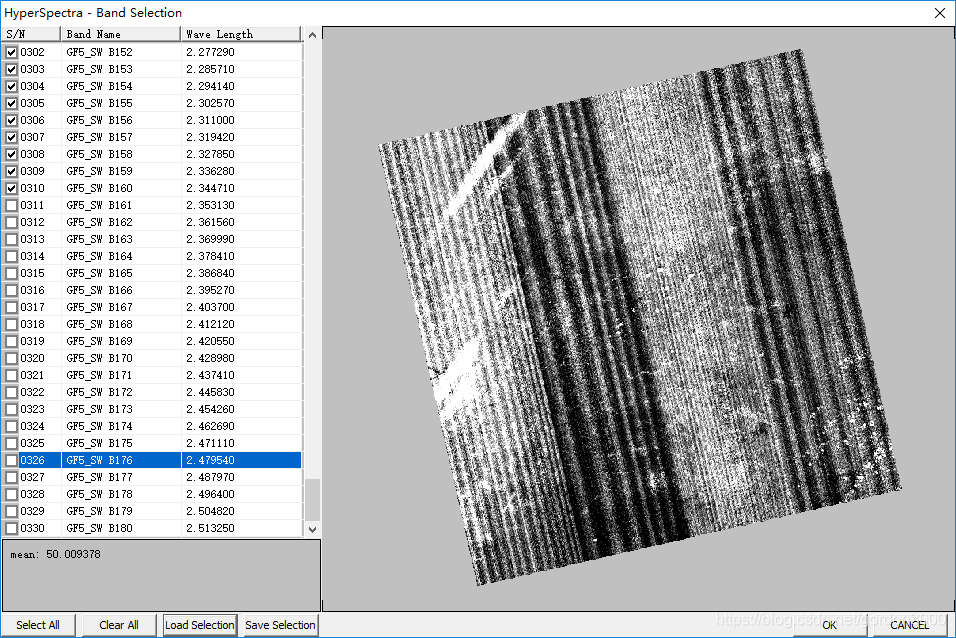This screenshot has height=638, width=956.
Task: Tick the checkbox for band 0330
Action: point(11,528)
